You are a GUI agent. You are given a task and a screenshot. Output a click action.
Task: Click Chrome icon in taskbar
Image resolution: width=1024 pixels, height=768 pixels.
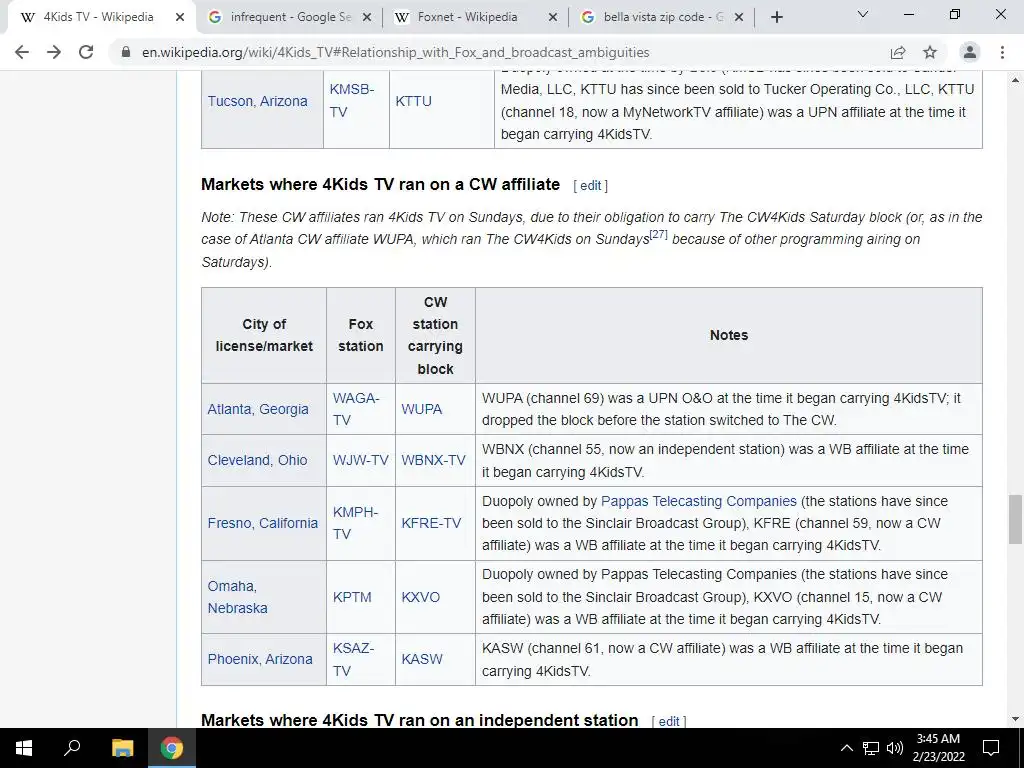tap(172, 748)
